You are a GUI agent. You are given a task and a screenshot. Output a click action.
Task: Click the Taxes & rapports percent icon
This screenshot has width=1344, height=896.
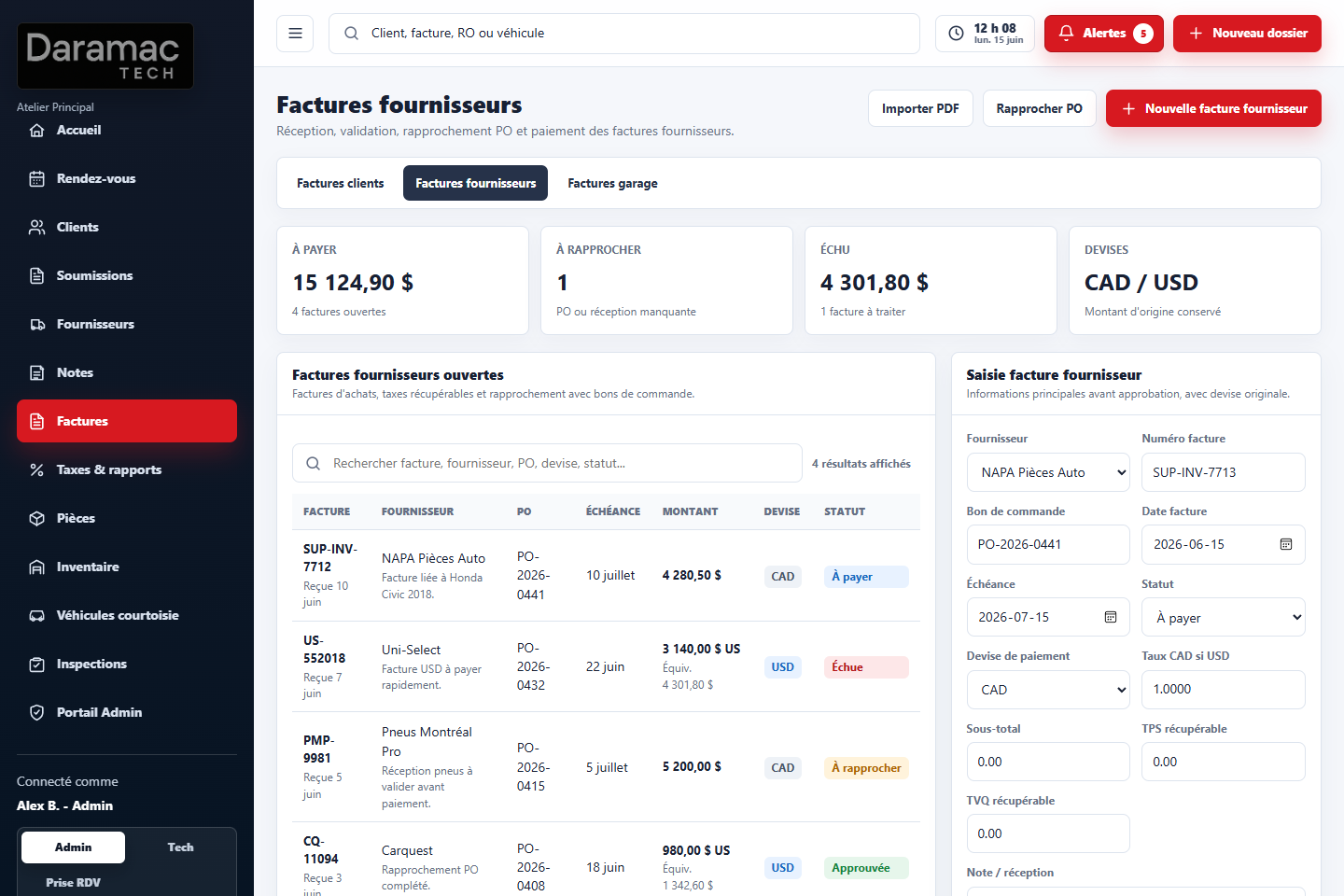click(x=37, y=470)
